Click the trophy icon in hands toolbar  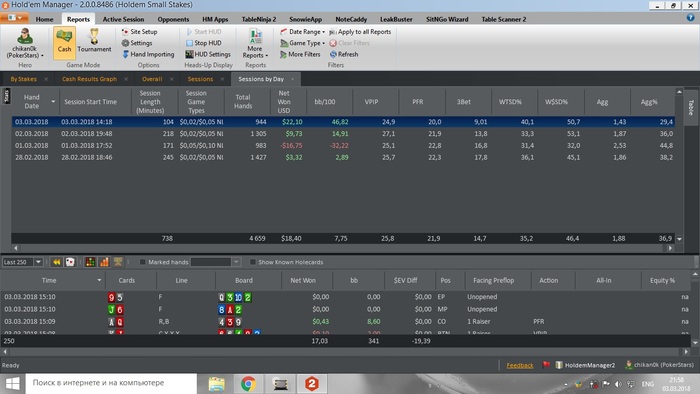tap(118, 262)
